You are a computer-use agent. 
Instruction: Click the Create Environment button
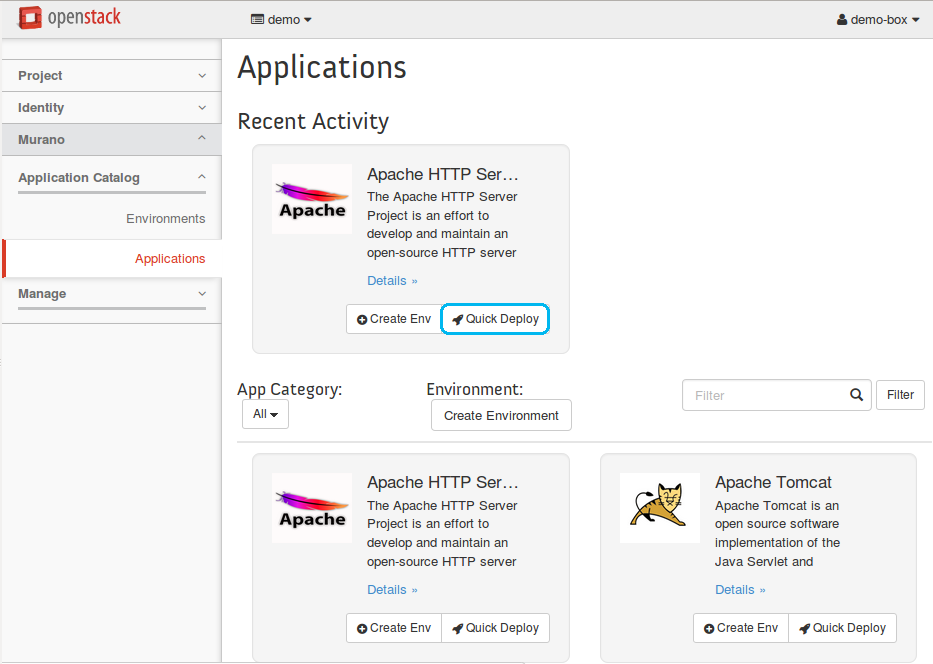[501, 416]
